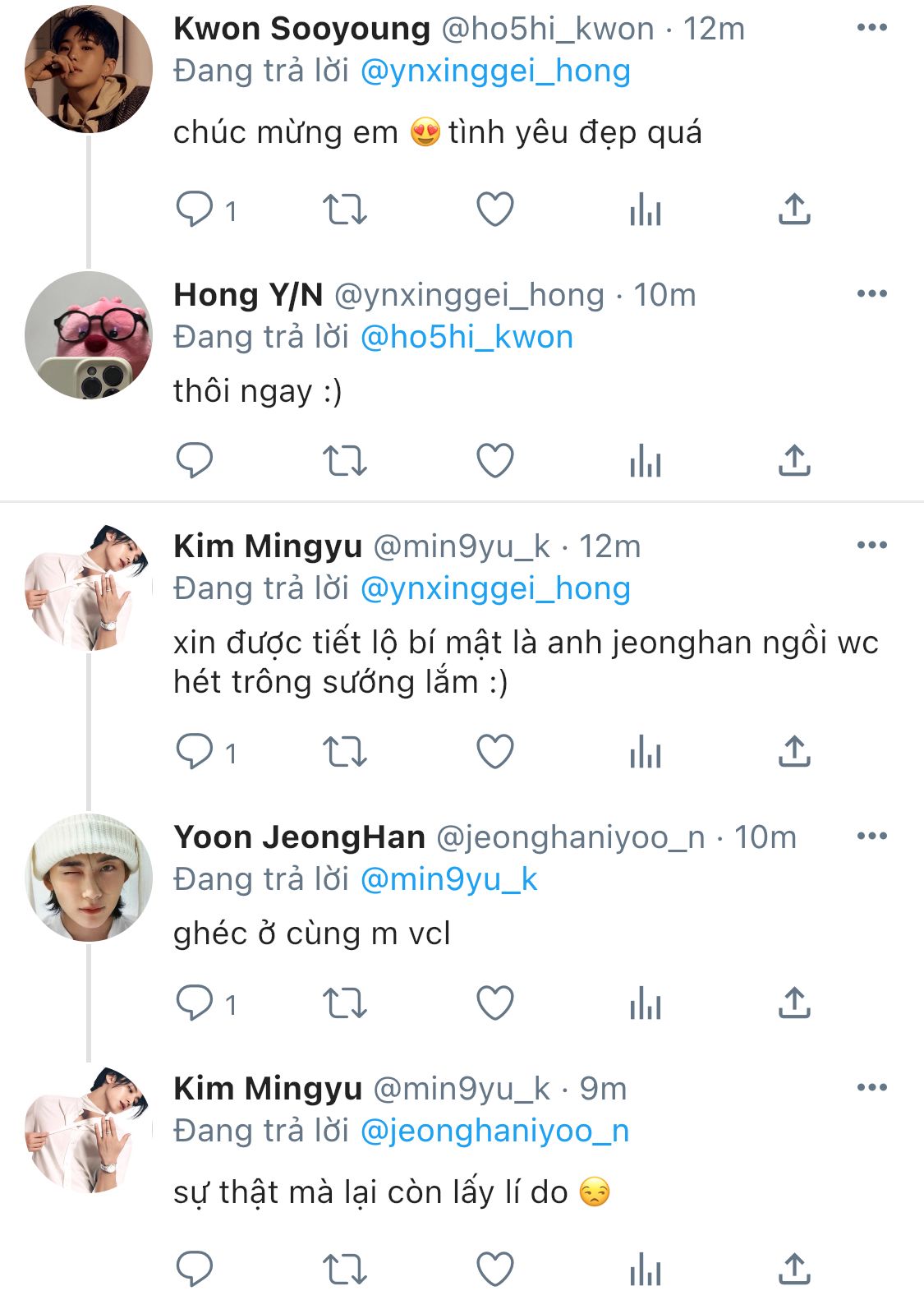The width and height of the screenshot is (924, 1300).
Task: Like Kwon Sooyoung's congratulation tweet
Action: point(495,210)
